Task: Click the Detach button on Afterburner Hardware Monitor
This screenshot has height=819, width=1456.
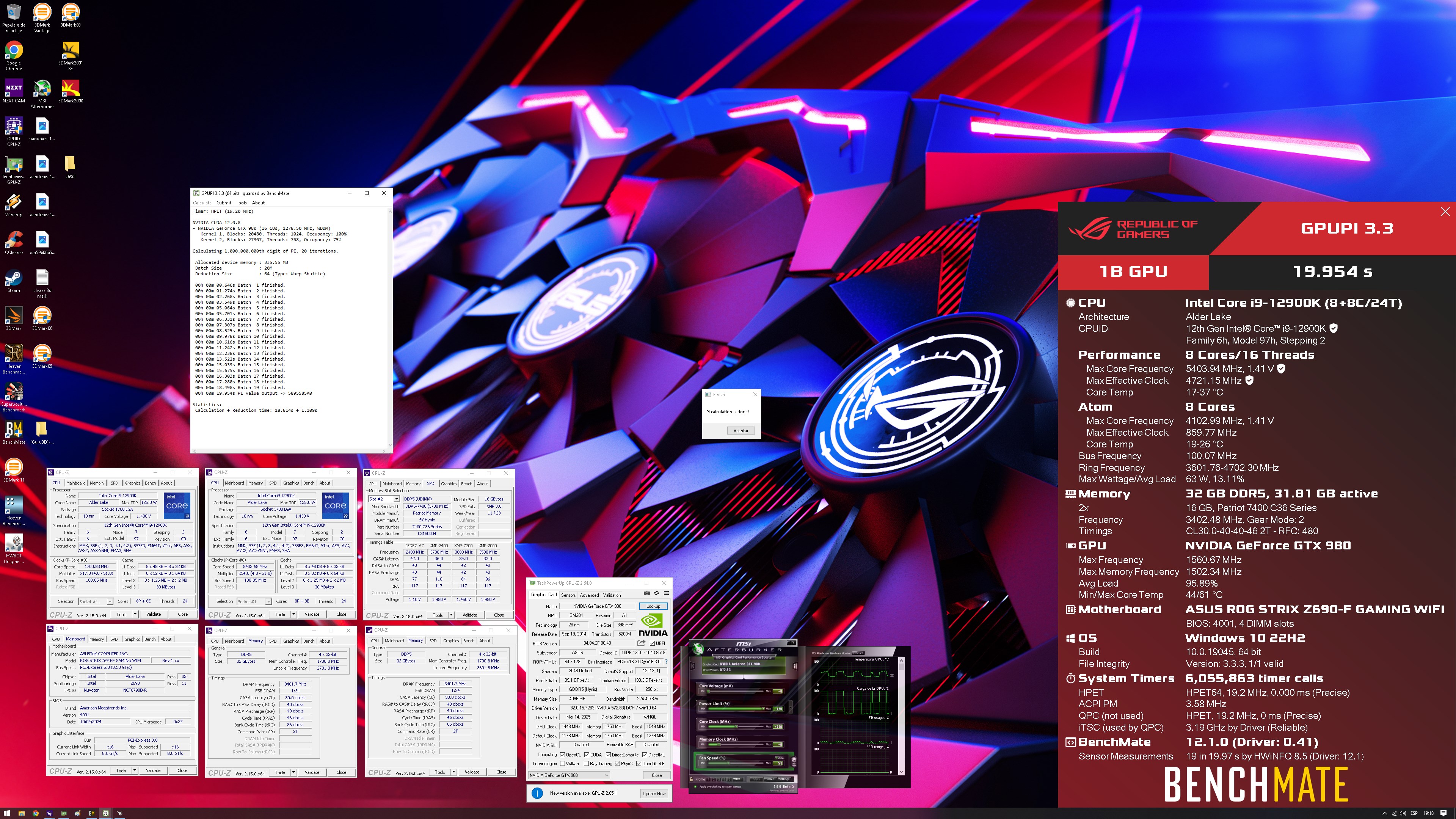Action: pos(858,653)
